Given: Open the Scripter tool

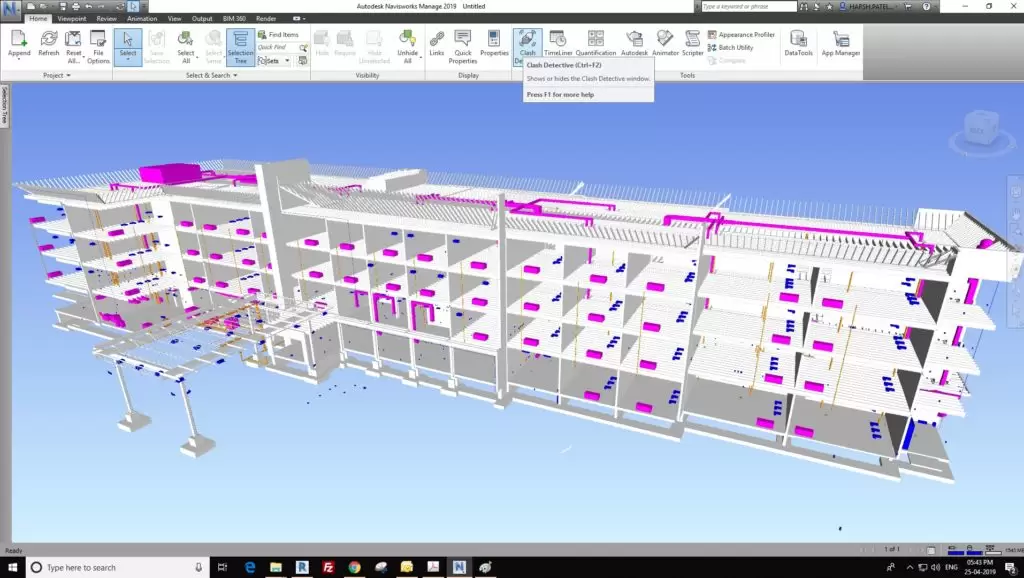Looking at the screenshot, I should pos(692,44).
